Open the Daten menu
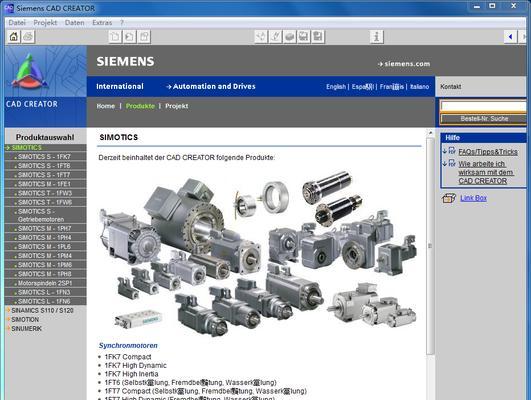The height and width of the screenshot is (400, 531). point(75,23)
